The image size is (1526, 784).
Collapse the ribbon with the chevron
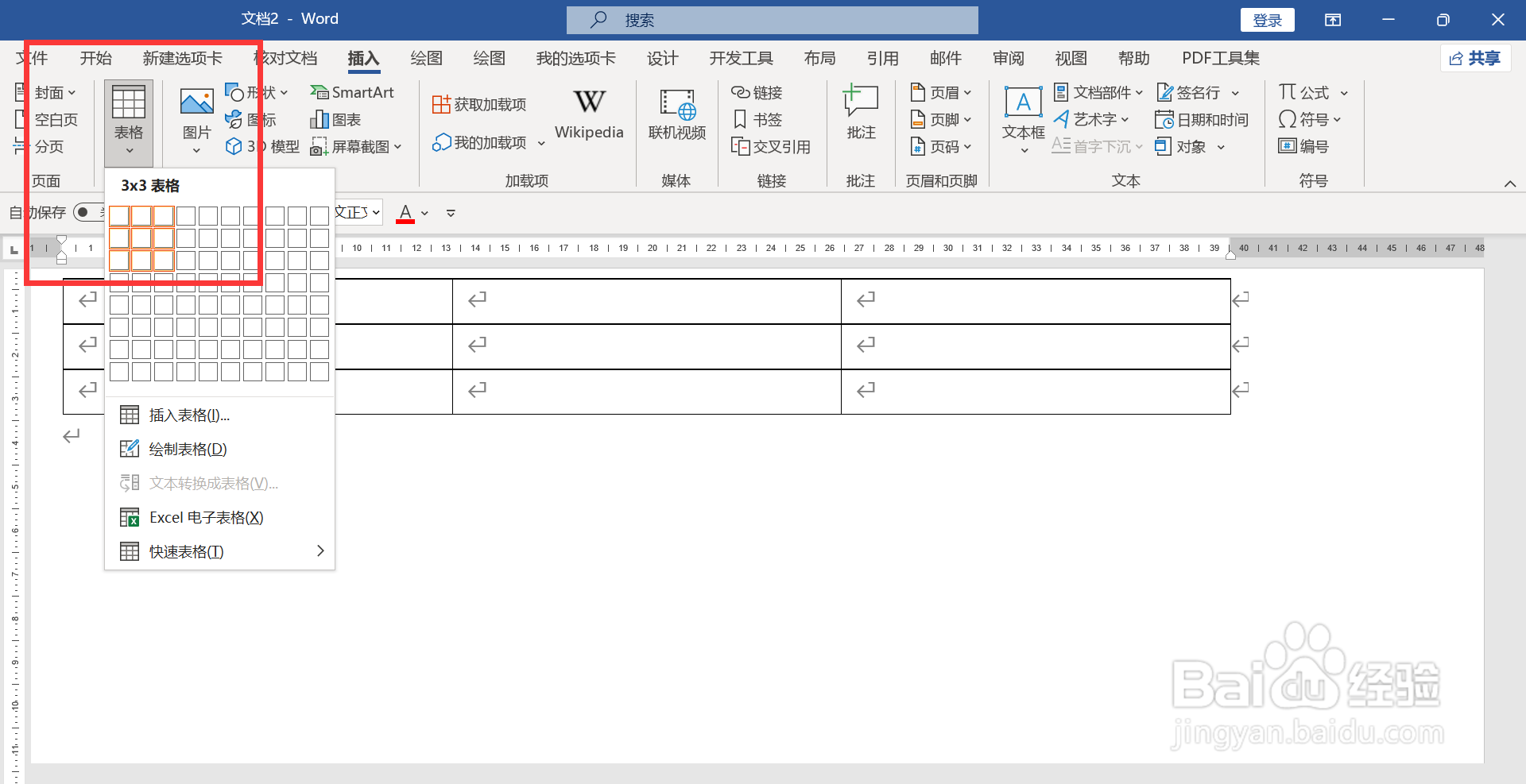(x=1509, y=183)
